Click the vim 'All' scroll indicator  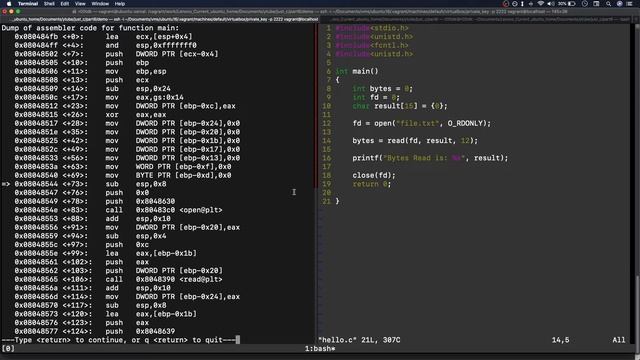[618, 340]
